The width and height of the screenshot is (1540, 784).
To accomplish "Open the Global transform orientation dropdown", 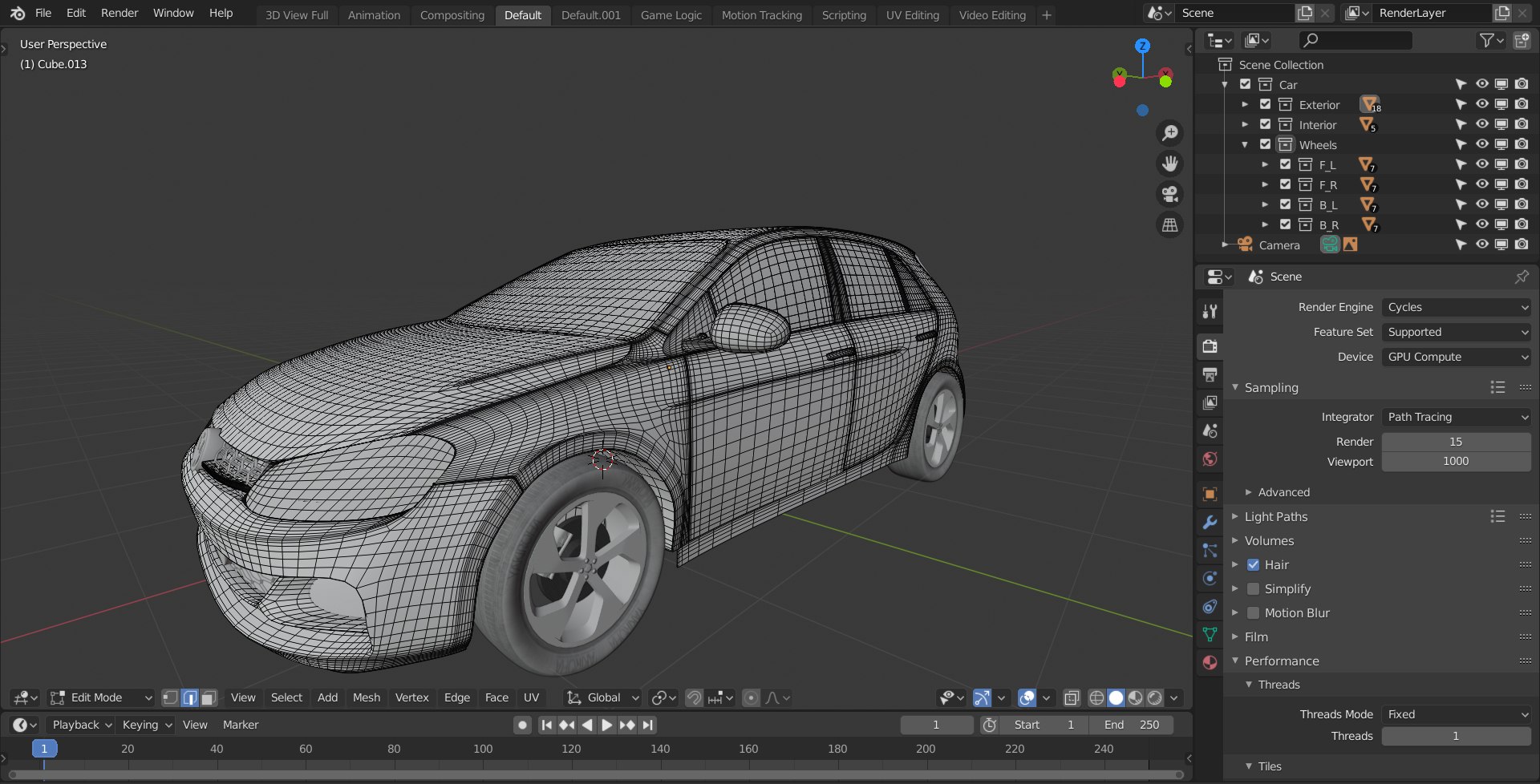I will 602,697.
